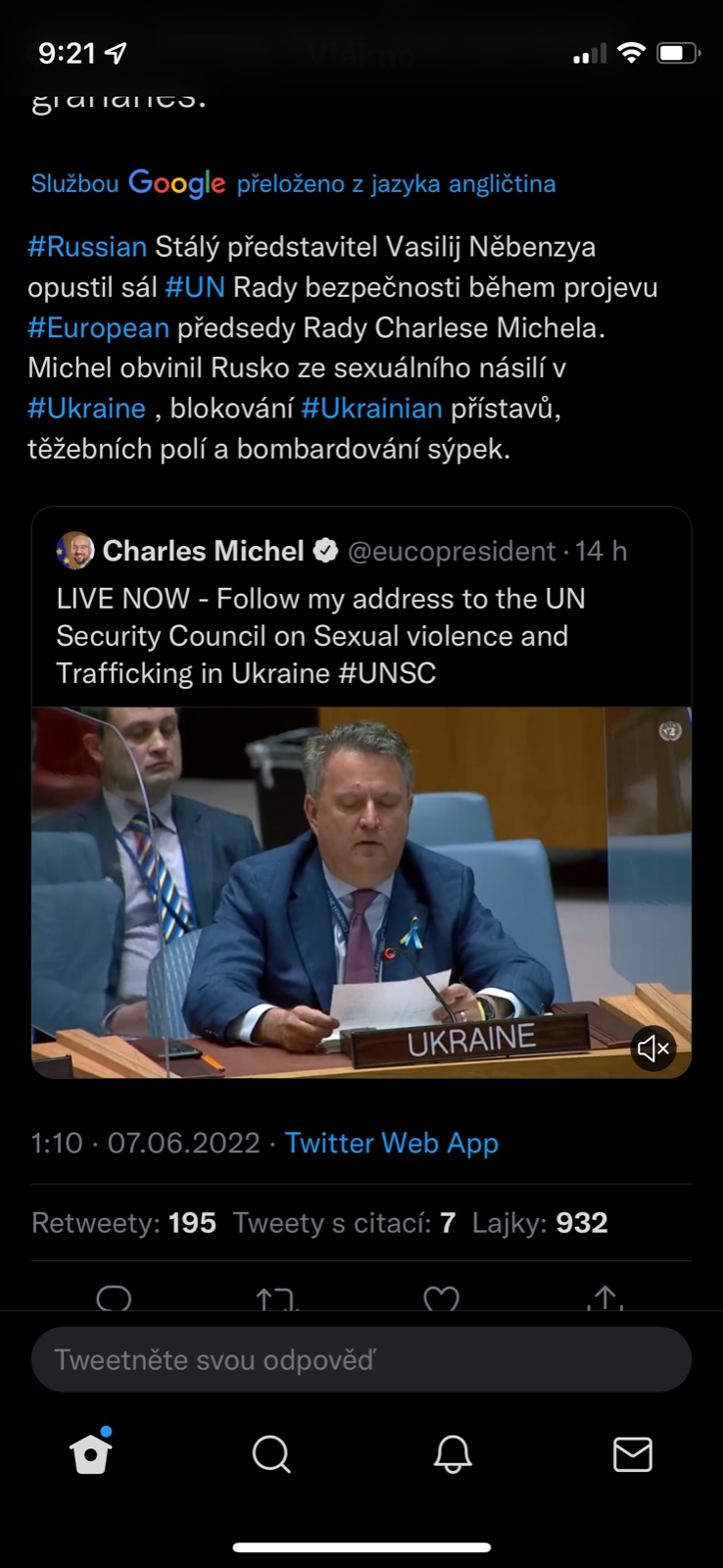Open the Home tab icon
Screen dimensions: 723x1568
pyautogui.click(x=91, y=1454)
